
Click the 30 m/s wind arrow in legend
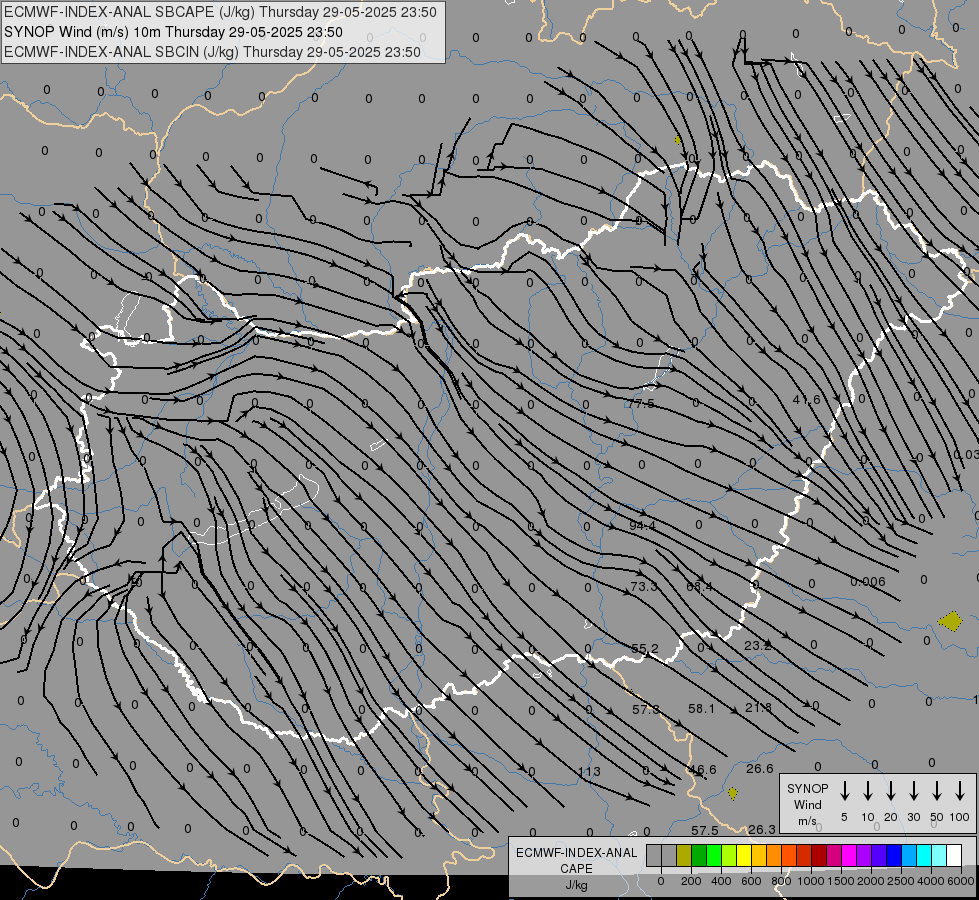pos(913,791)
